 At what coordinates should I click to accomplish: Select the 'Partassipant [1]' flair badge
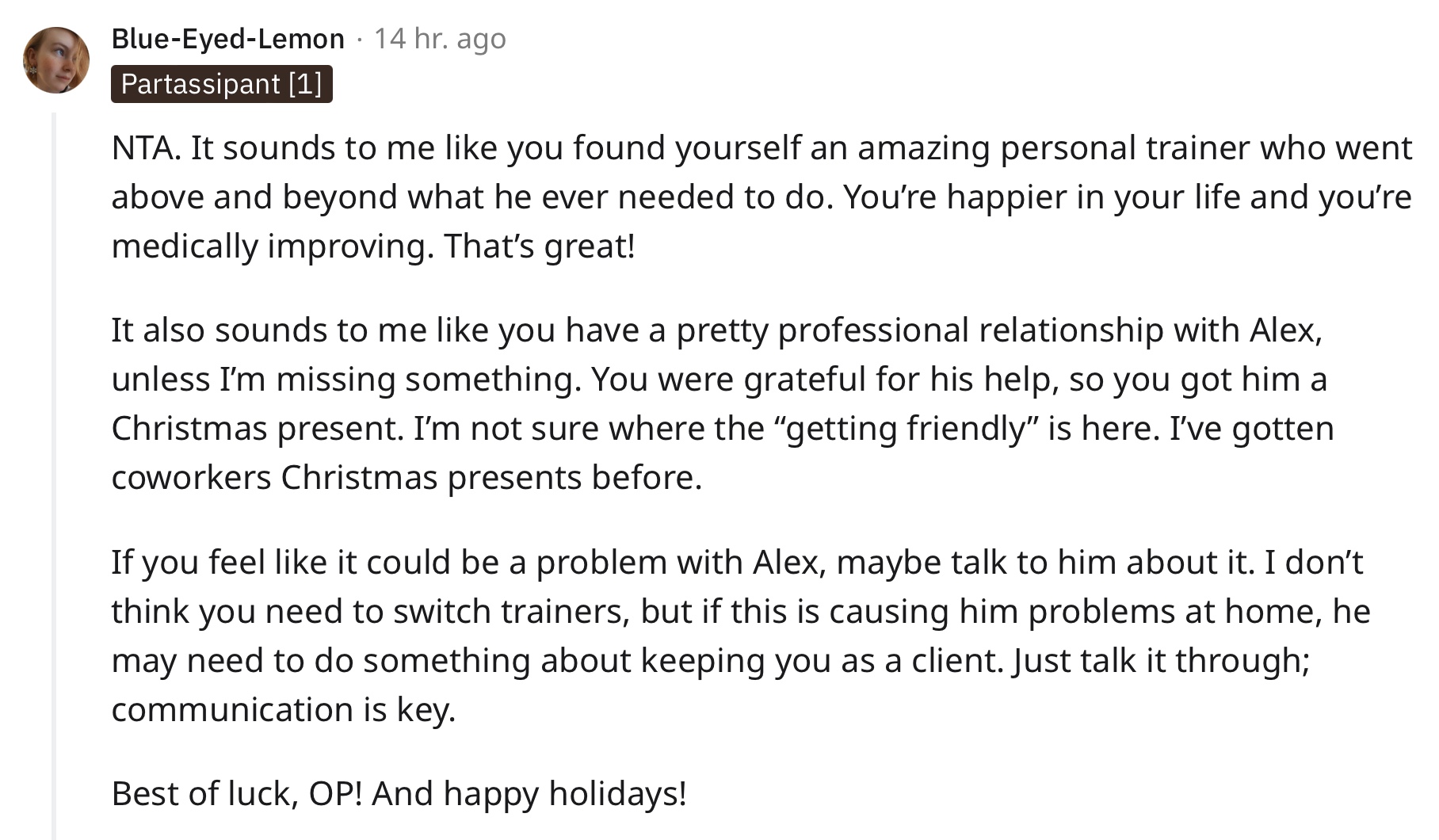pyautogui.click(x=222, y=84)
